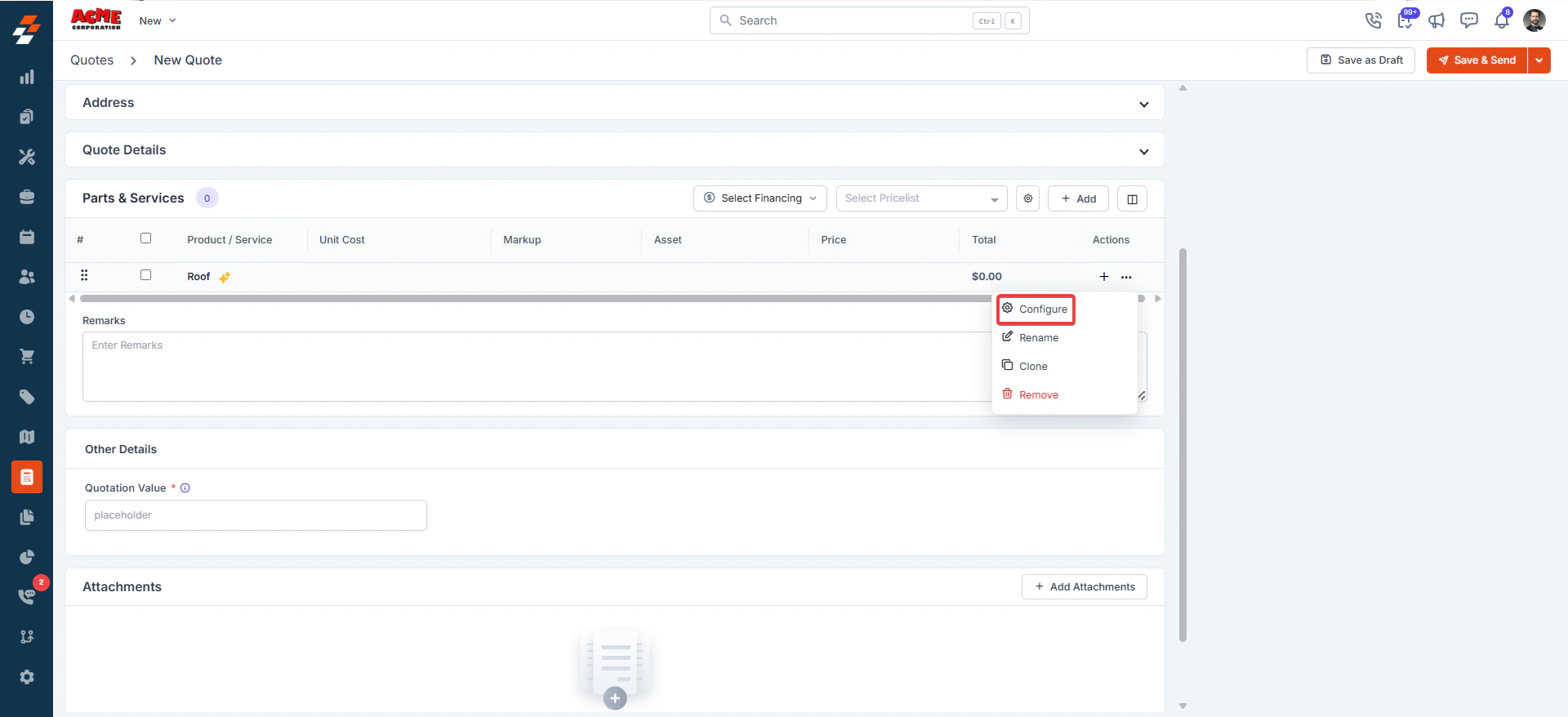Click the attachment upload plus placeholder
1568x717 pixels.
point(615,698)
